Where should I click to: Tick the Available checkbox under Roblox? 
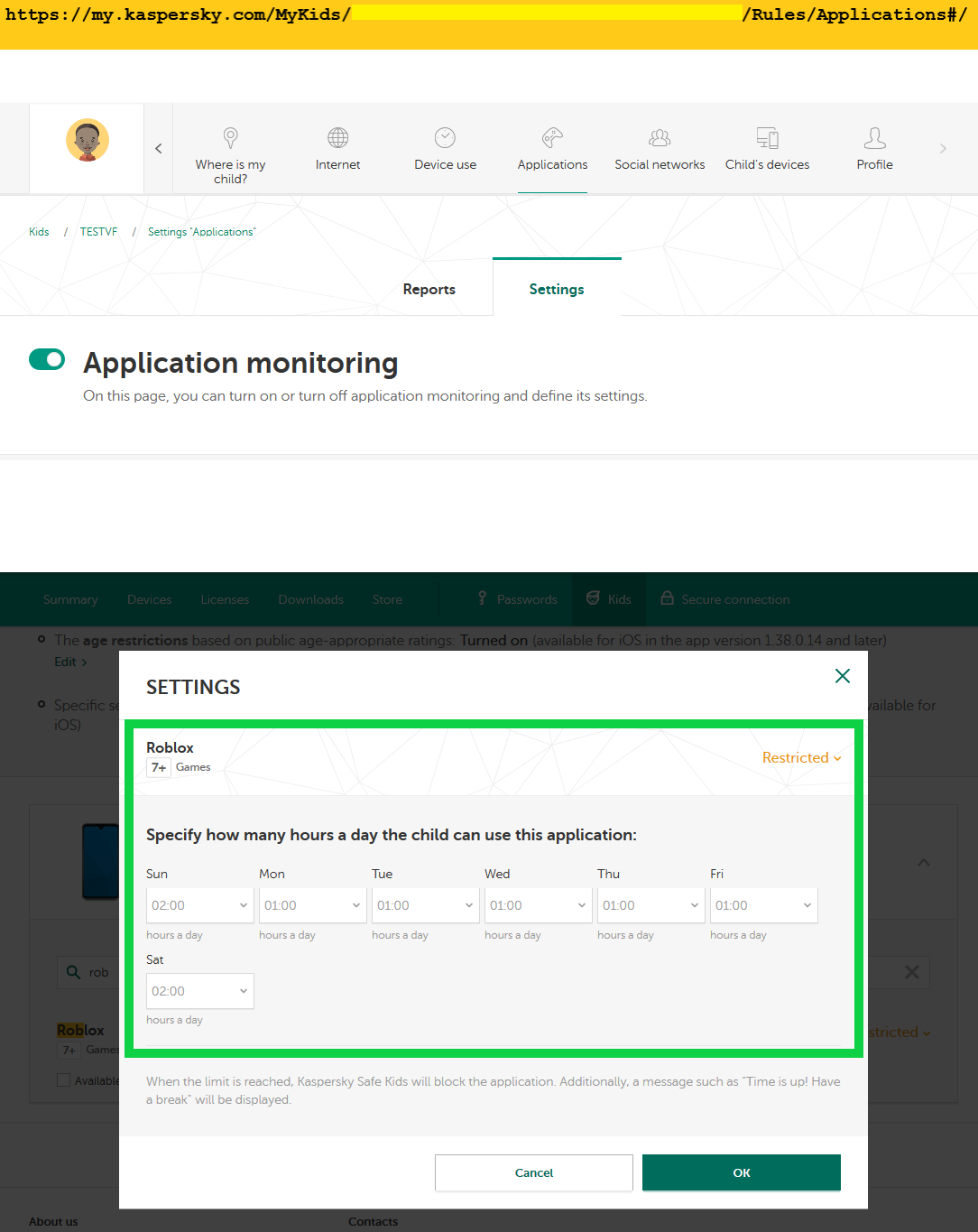point(63,1080)
